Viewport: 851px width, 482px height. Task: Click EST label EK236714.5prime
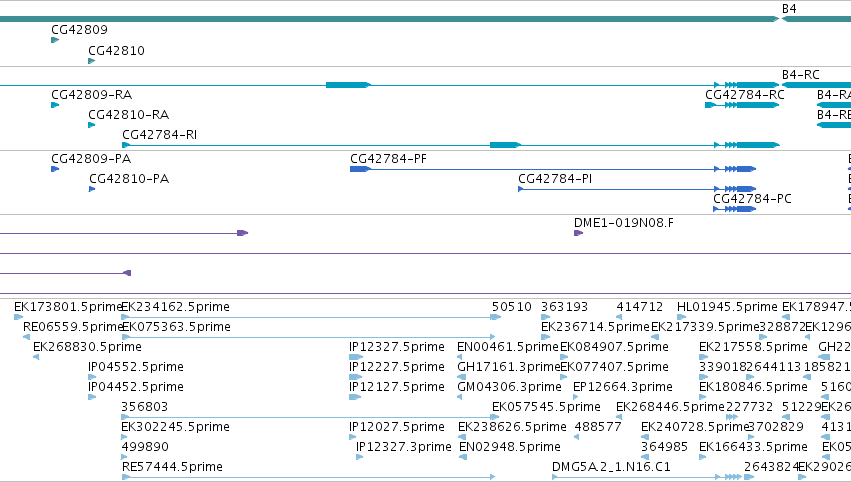pyautogui.click(x=595, y=327)
